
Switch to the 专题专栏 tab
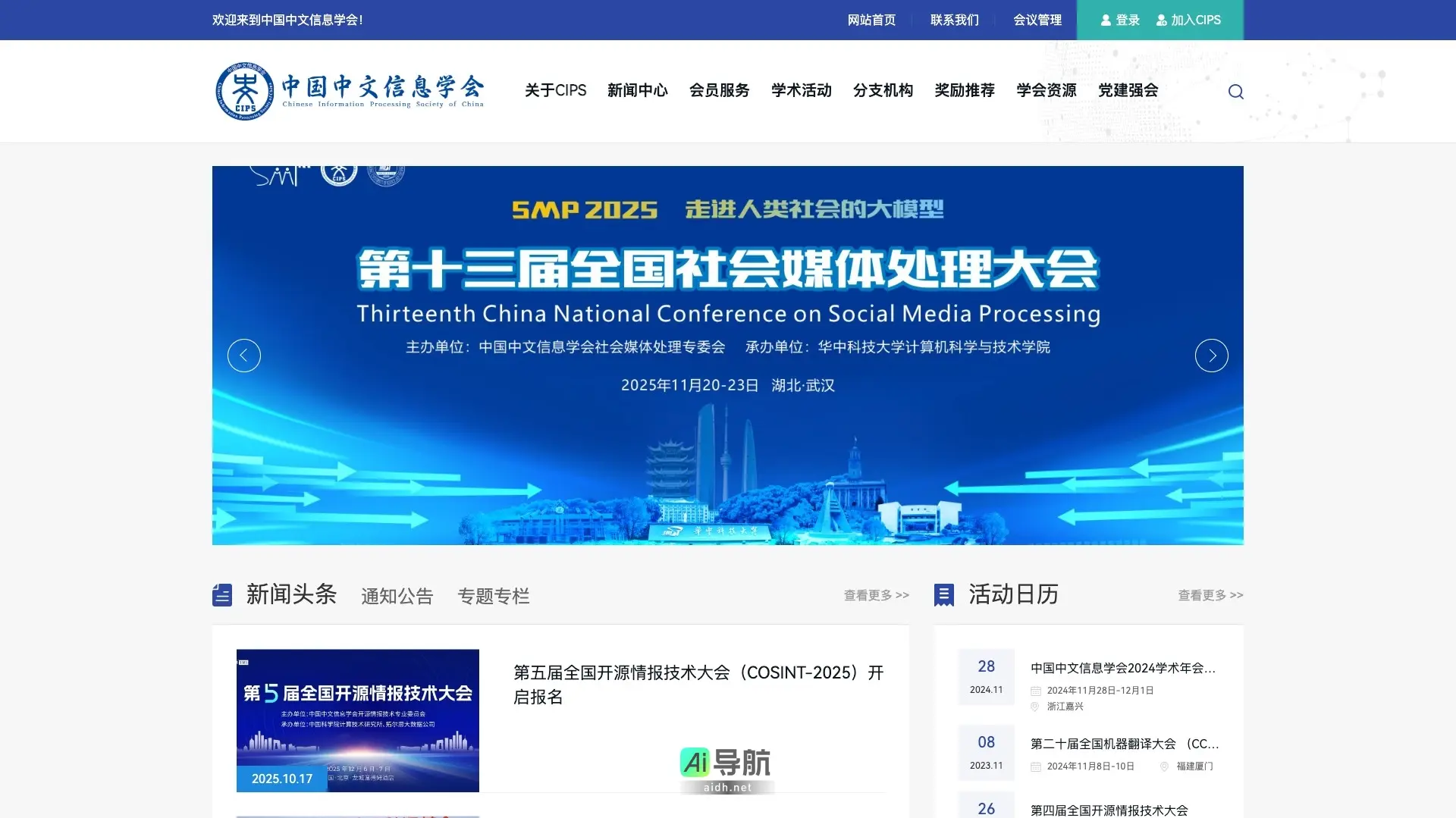(494, 597)
